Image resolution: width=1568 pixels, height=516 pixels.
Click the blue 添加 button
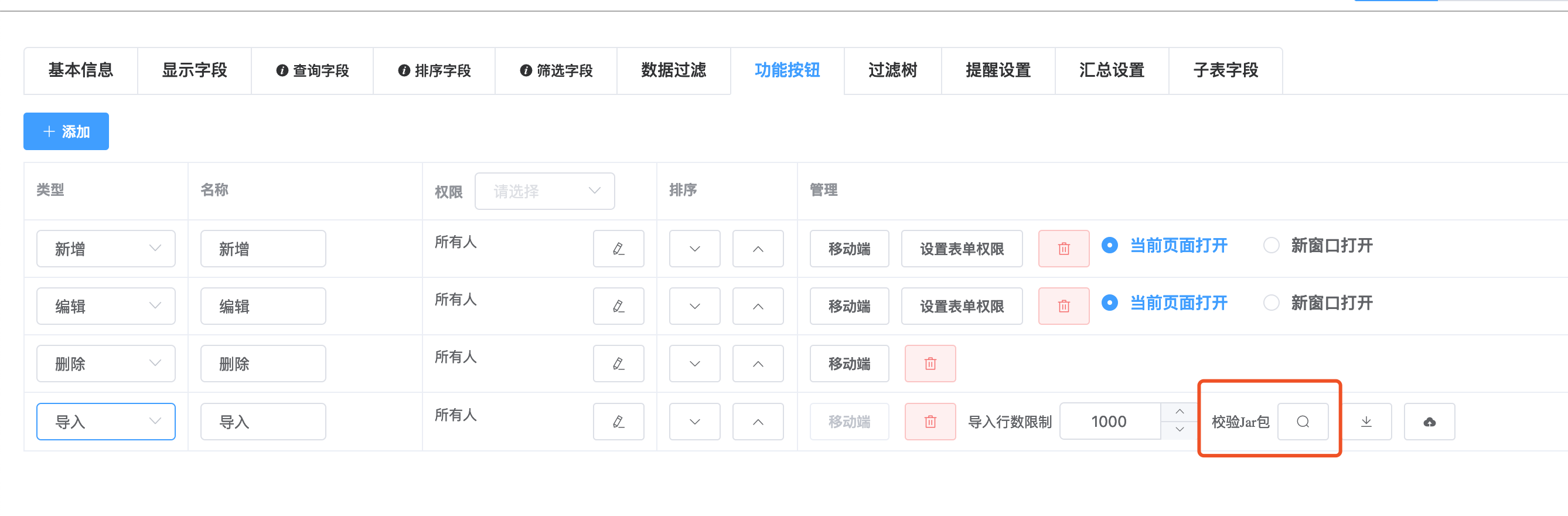point(66,131)
